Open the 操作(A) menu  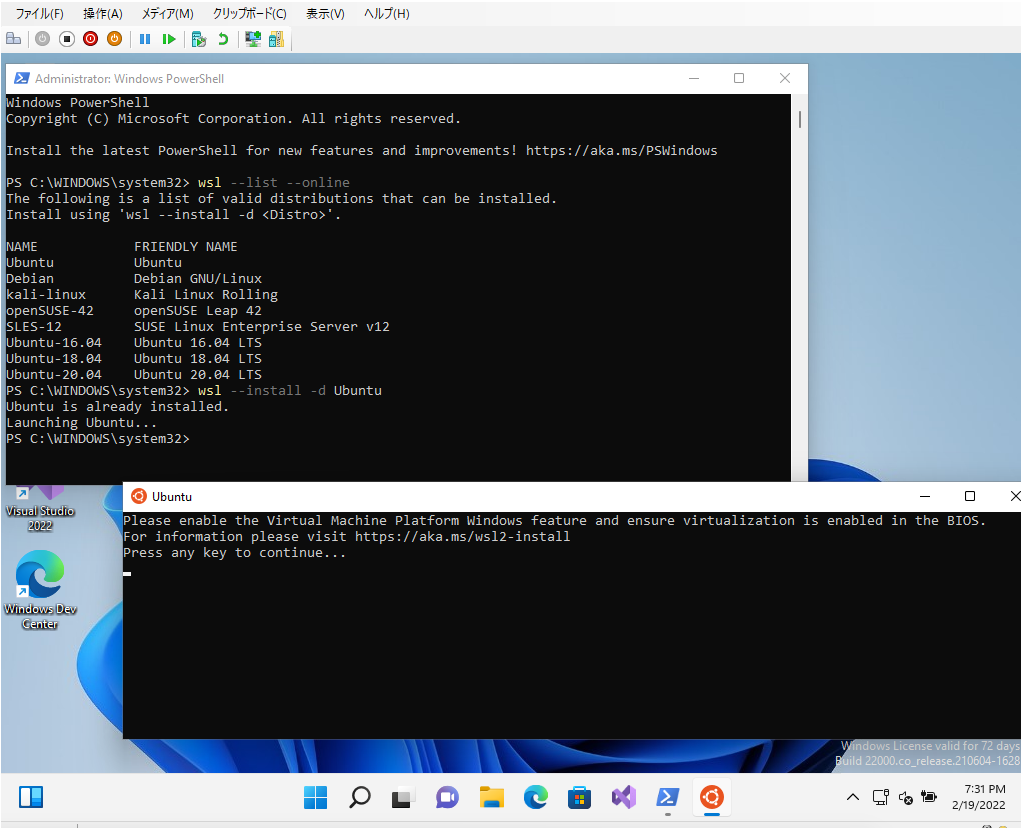[102, 13]
